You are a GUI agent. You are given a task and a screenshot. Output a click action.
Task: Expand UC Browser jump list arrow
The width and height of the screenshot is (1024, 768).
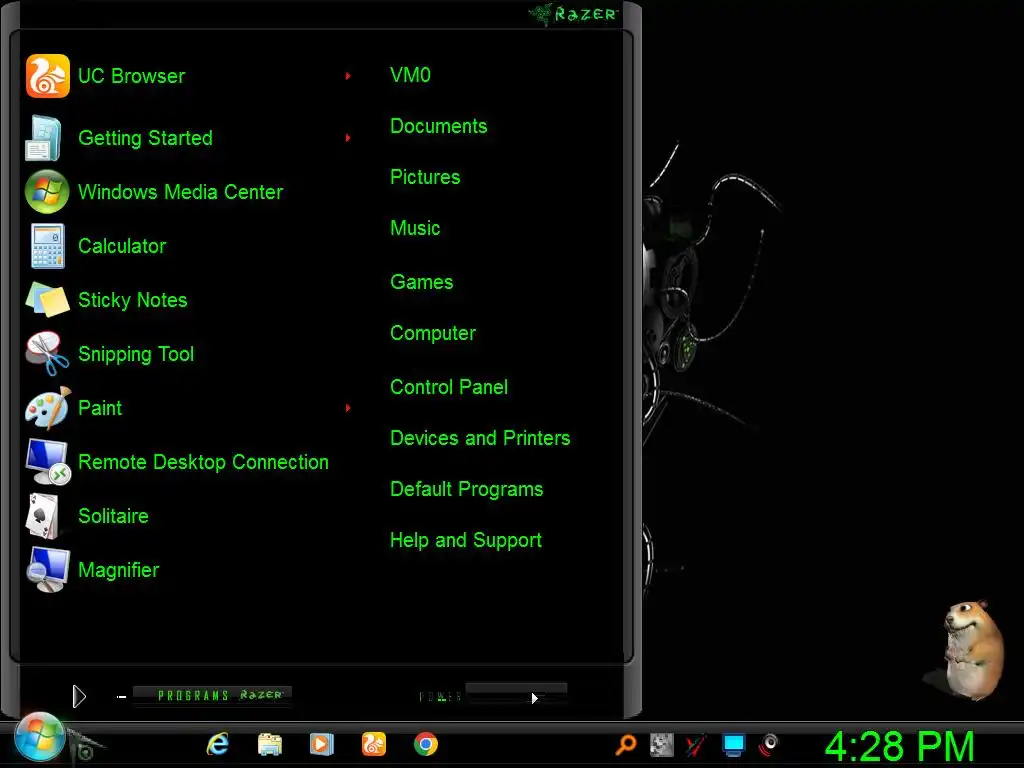point(348,76)
